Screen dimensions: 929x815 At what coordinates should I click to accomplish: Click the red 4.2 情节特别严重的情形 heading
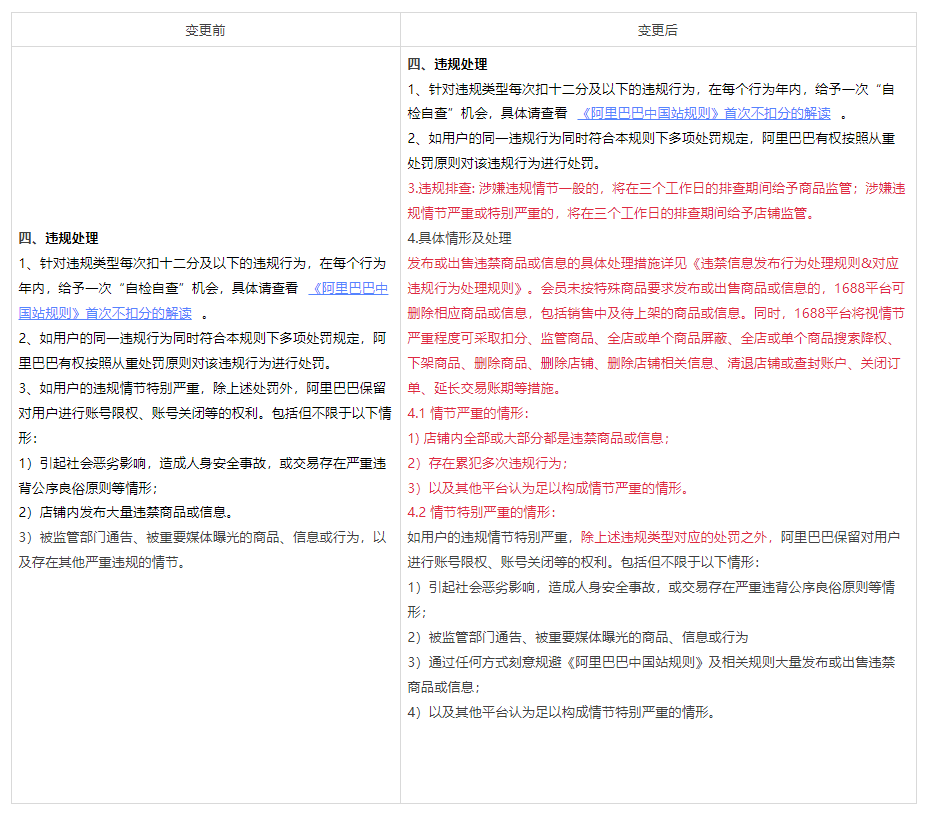coord(480,512)
